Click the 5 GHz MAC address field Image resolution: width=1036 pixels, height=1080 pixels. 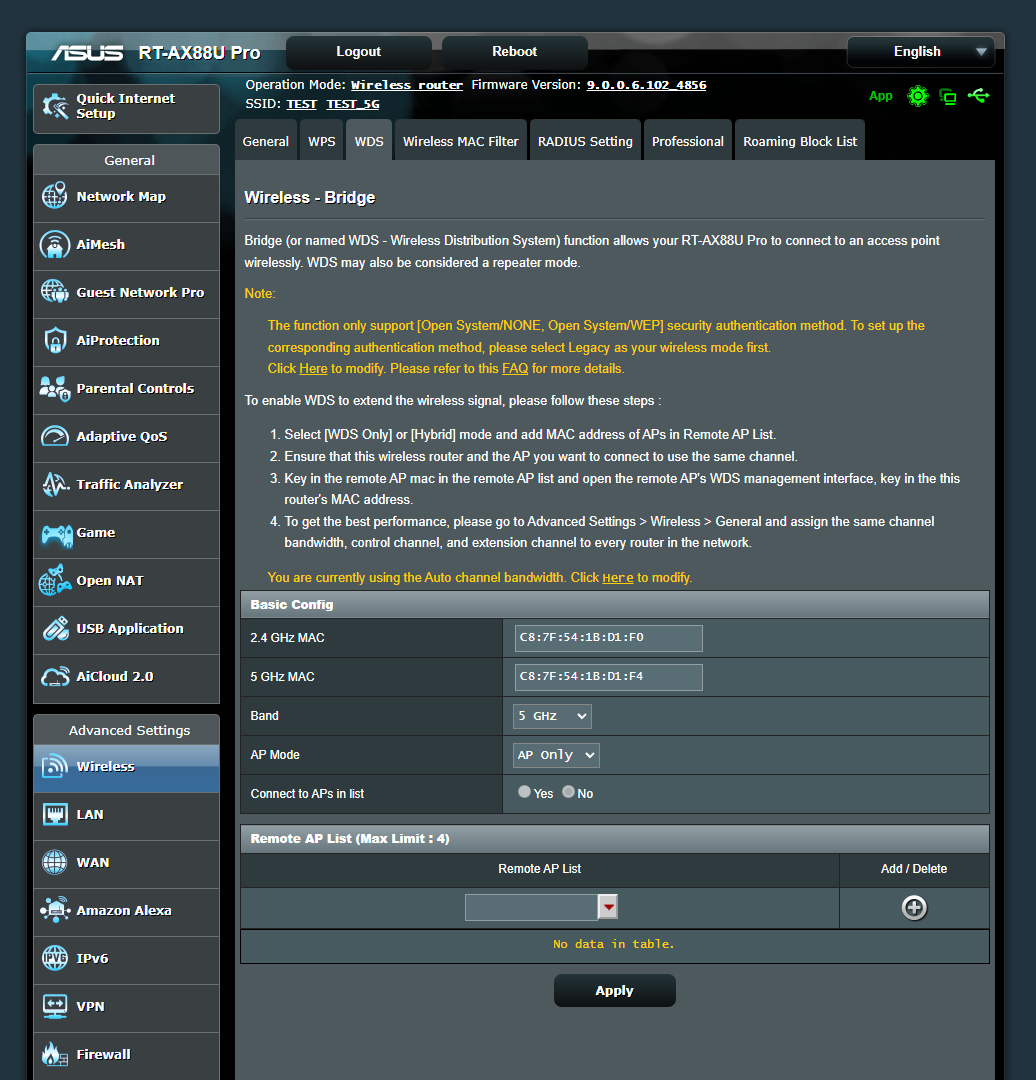(608, 677)
